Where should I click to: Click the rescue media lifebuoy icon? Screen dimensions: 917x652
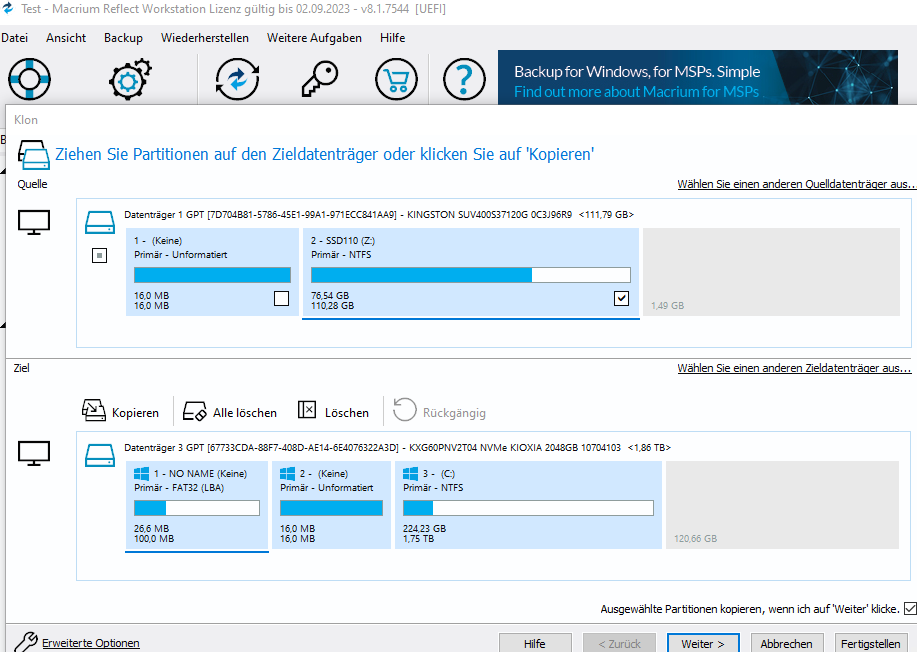[x=29, y=79]
